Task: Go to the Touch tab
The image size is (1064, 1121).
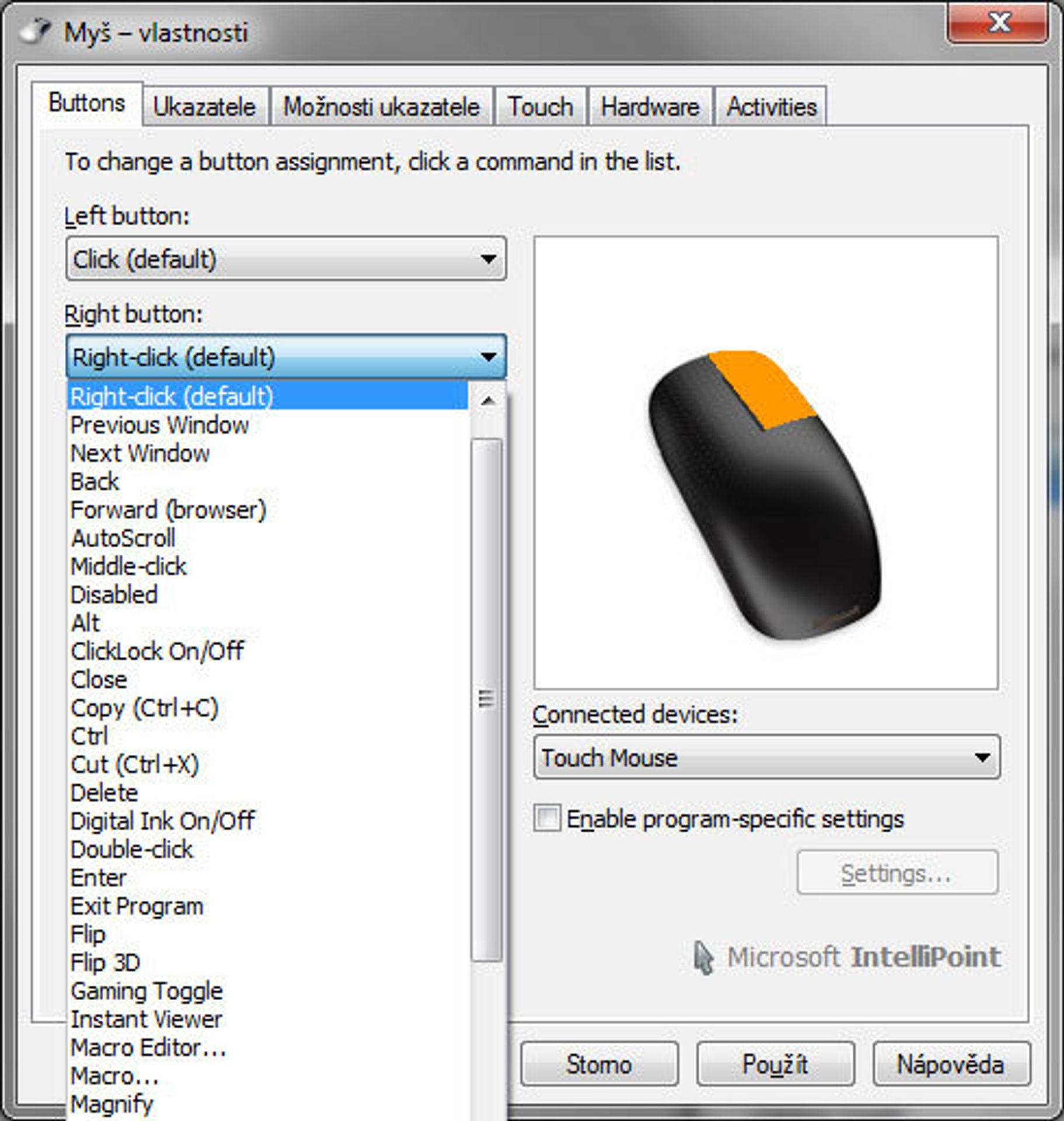Action: (x=540, y=107)
